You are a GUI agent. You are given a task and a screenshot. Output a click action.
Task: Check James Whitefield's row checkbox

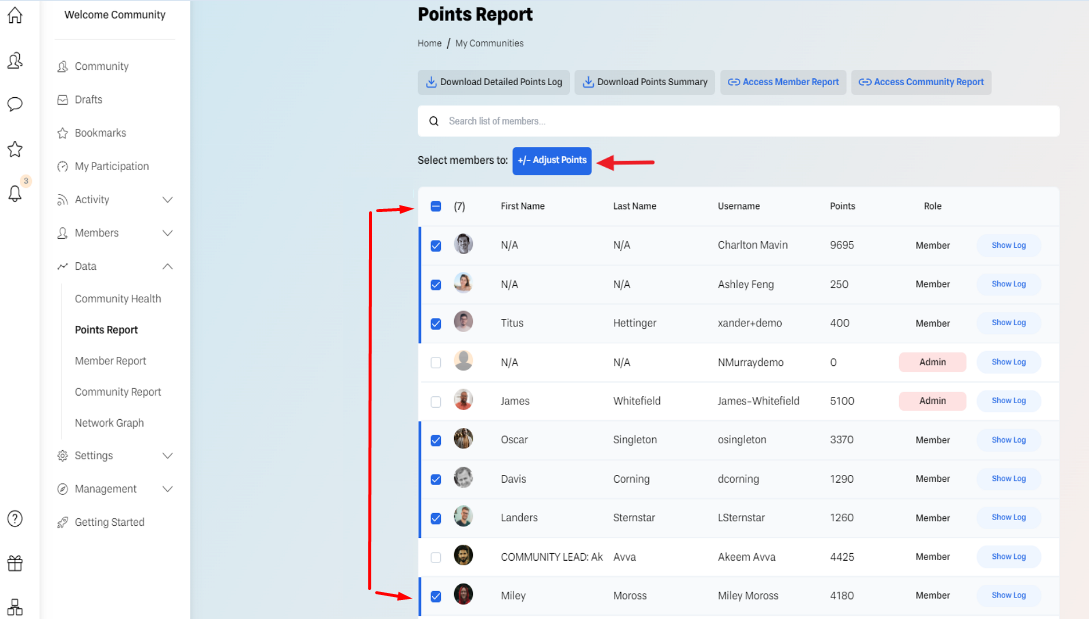pos(435,401)
